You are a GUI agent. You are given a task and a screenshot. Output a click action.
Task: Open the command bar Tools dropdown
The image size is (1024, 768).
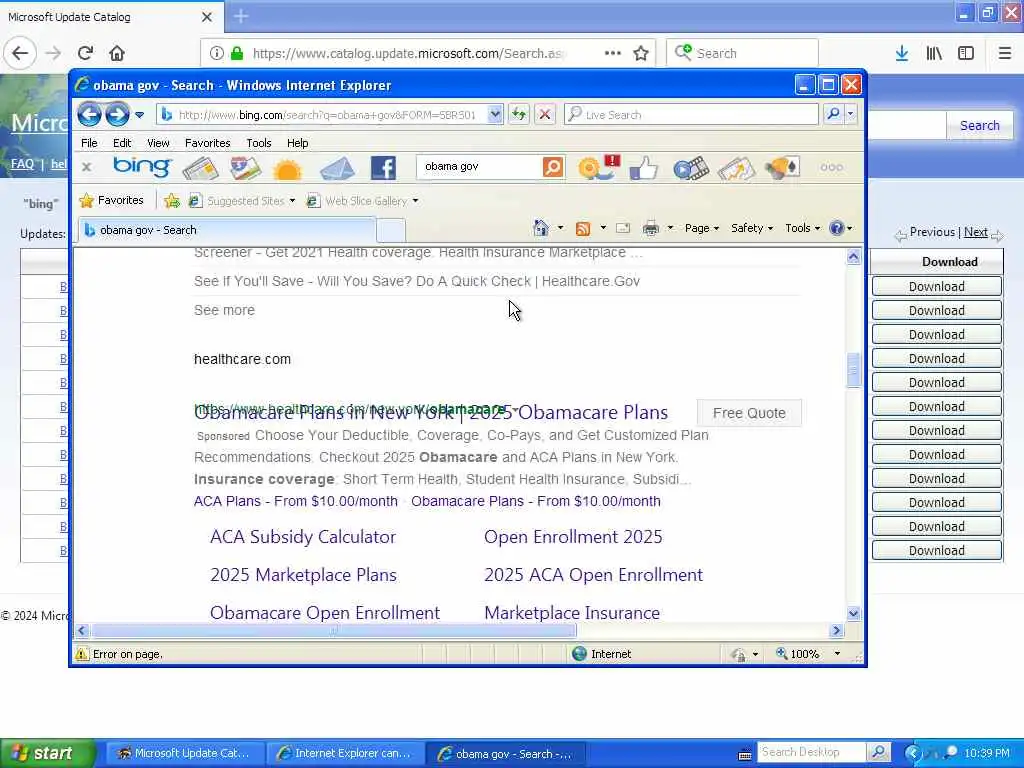pos(802,228)
